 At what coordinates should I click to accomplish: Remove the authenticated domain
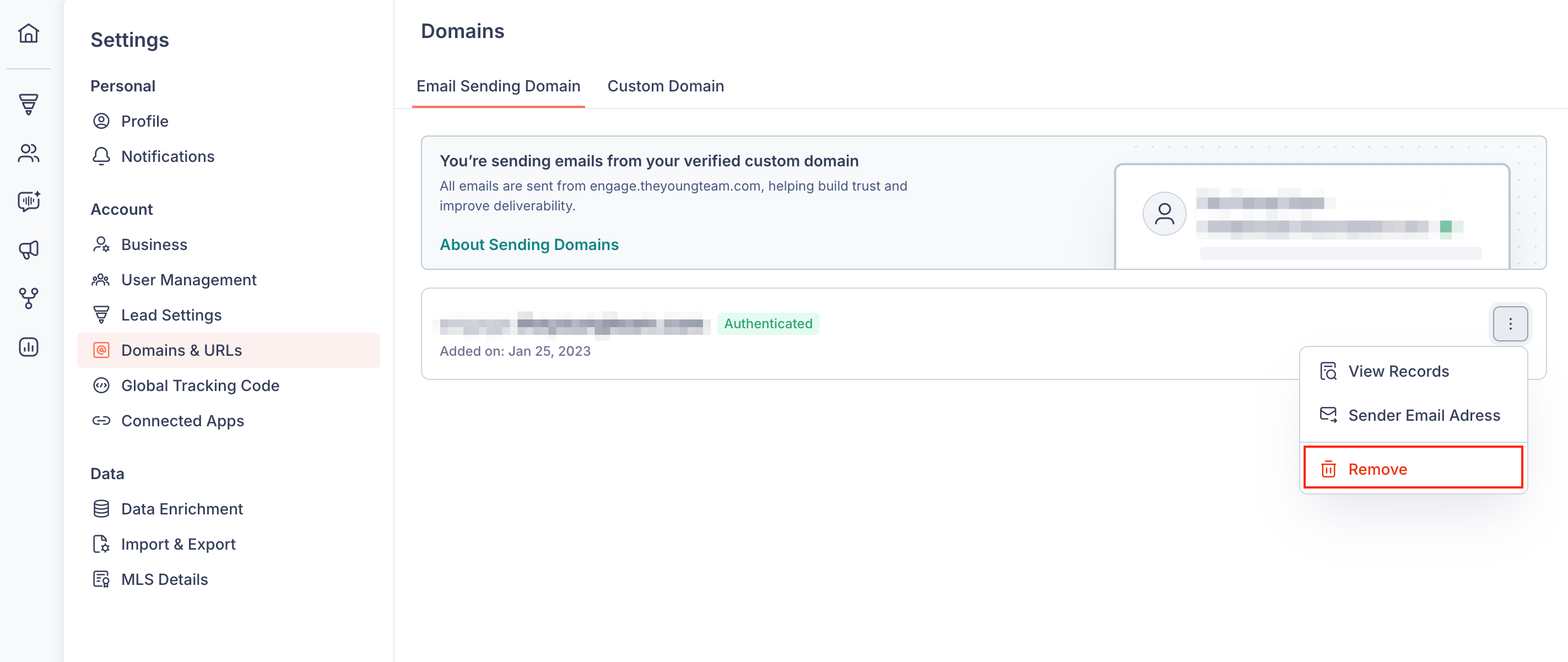[1413, 468]
